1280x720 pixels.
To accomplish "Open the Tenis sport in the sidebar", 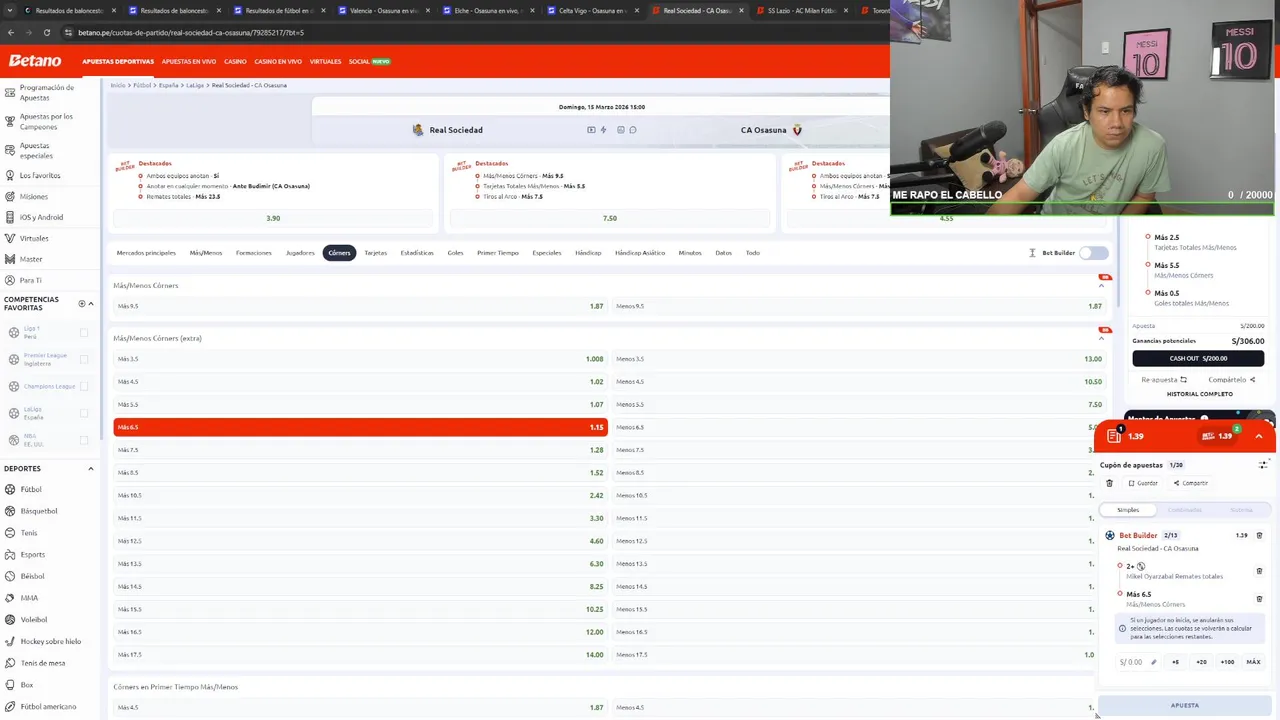I will click(29, 533).
